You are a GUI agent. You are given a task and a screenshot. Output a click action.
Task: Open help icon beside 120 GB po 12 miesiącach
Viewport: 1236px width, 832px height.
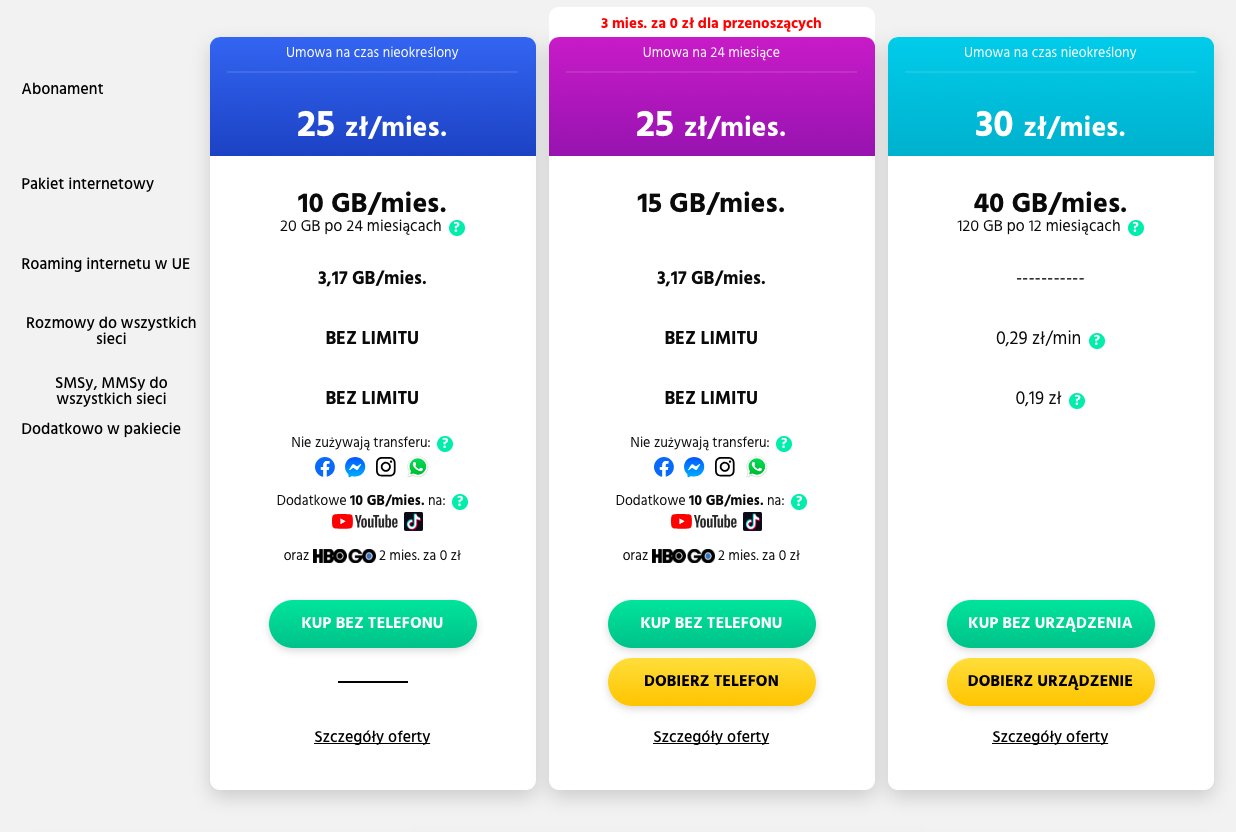pos(1136,227)
